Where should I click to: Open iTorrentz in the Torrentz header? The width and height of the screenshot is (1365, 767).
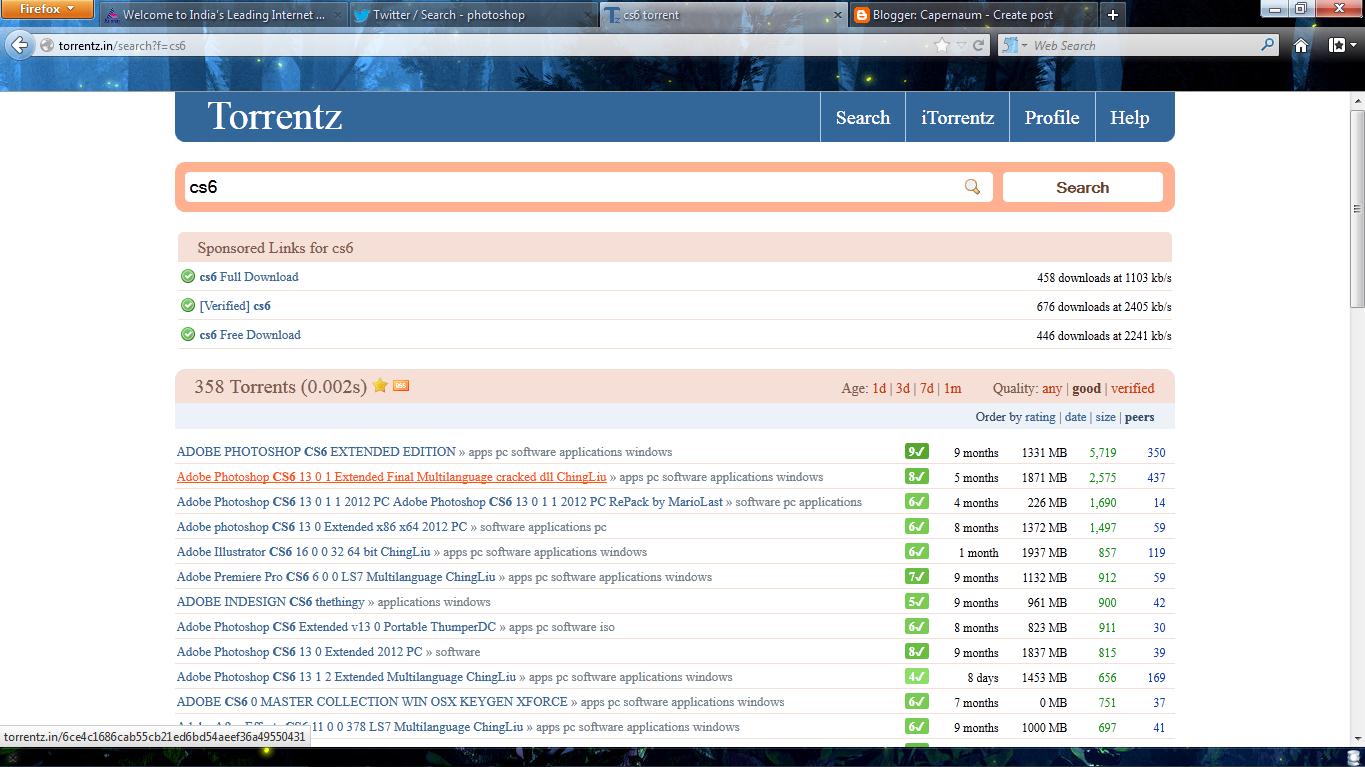point(957,117)
